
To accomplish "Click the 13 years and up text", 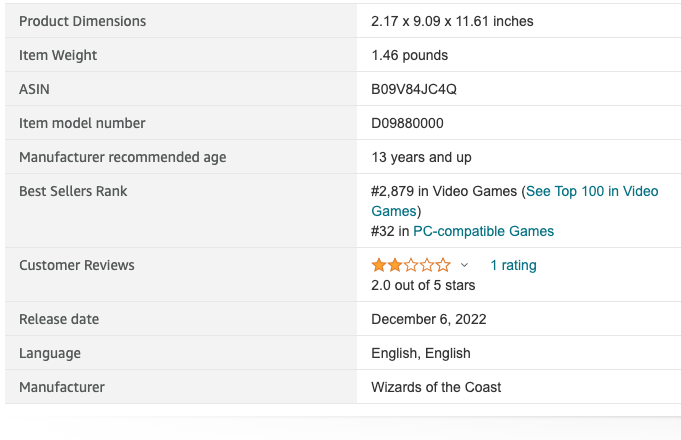I will (x=421, y=157).
